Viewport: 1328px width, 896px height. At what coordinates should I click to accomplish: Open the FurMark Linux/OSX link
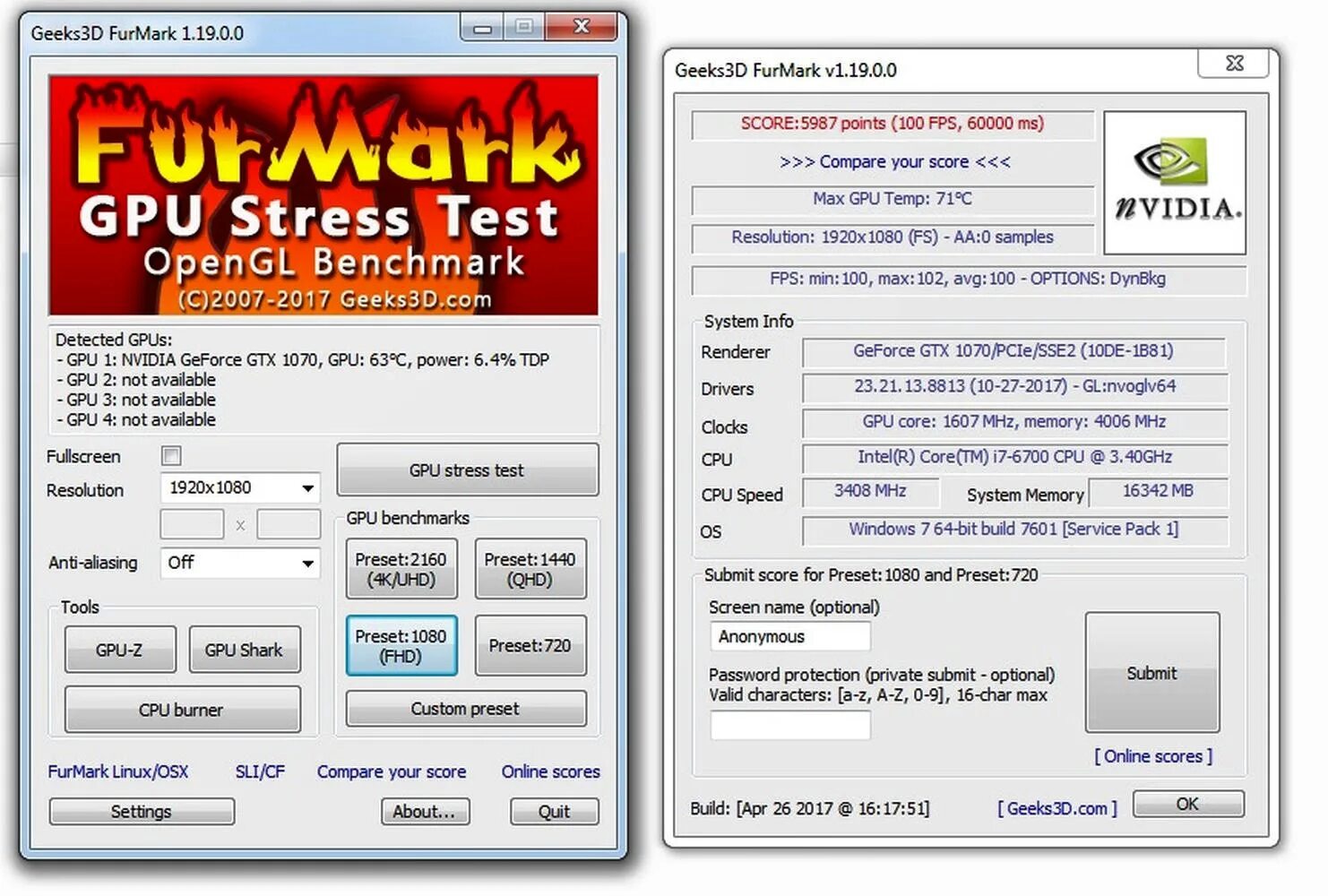click(118, 771)
